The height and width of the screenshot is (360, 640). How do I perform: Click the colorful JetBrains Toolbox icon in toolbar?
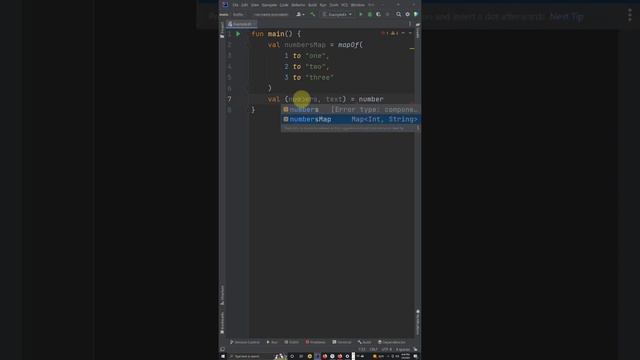click(x=416, y=14)
